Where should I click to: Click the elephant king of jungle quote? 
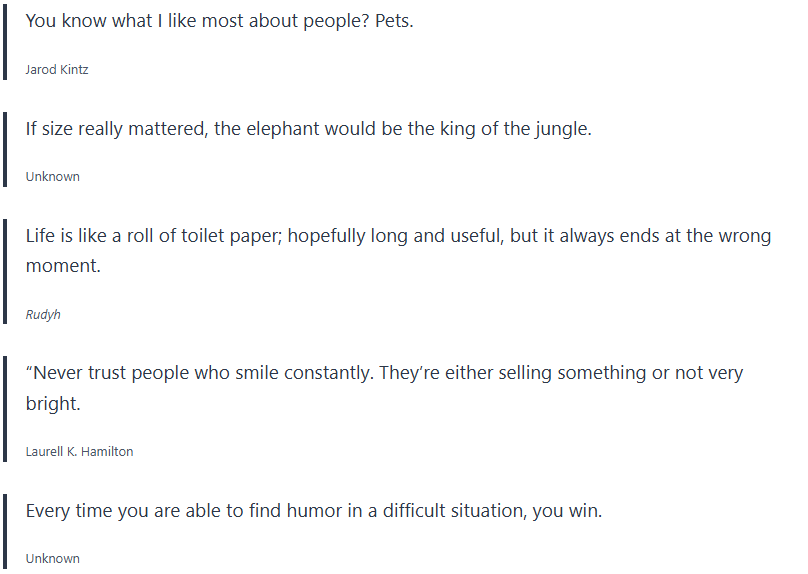[x=308, y=129]
